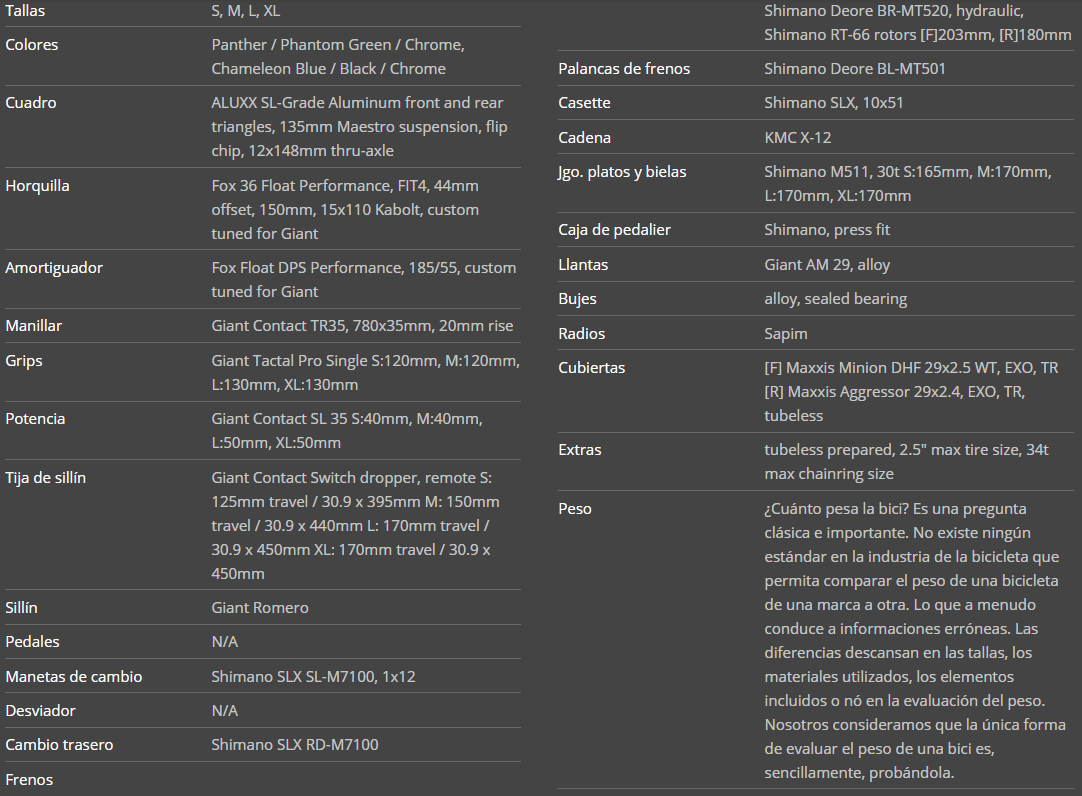1082x796 pixels.
Task: Click the Frenos row label
Action: 29,780
